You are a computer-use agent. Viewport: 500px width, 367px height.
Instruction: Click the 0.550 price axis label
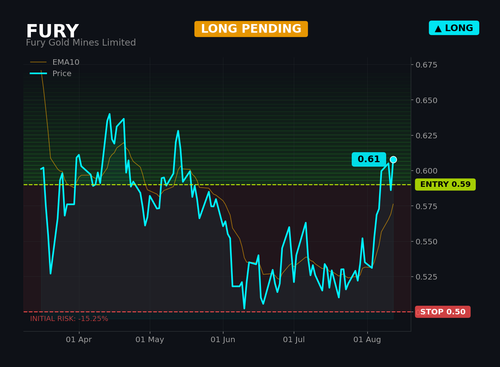[426, 242]
